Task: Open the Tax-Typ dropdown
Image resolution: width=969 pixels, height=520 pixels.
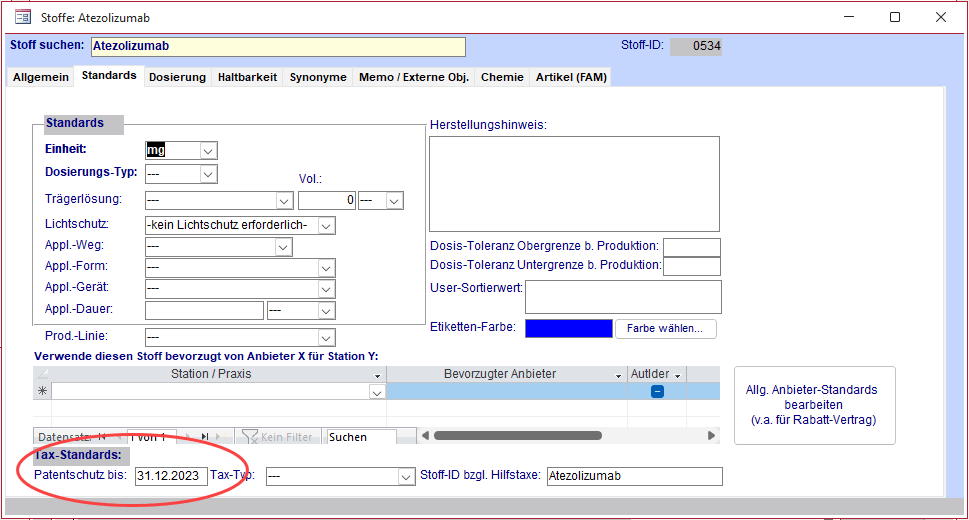Action: pyautogui.click(x=406, y=477)
